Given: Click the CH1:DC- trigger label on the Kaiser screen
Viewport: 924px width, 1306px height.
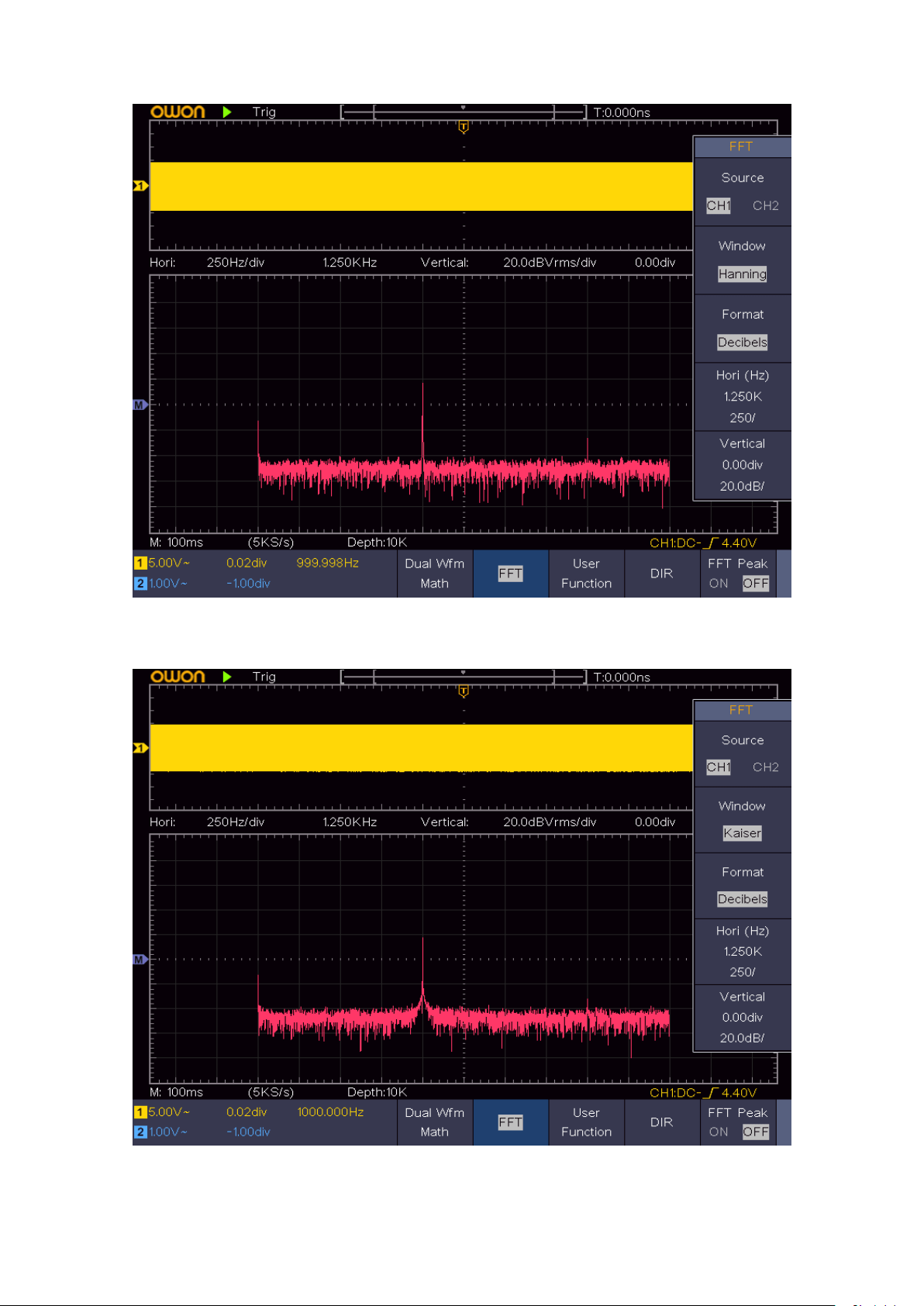Looking at the screenshot, I should coord(676,1092).
